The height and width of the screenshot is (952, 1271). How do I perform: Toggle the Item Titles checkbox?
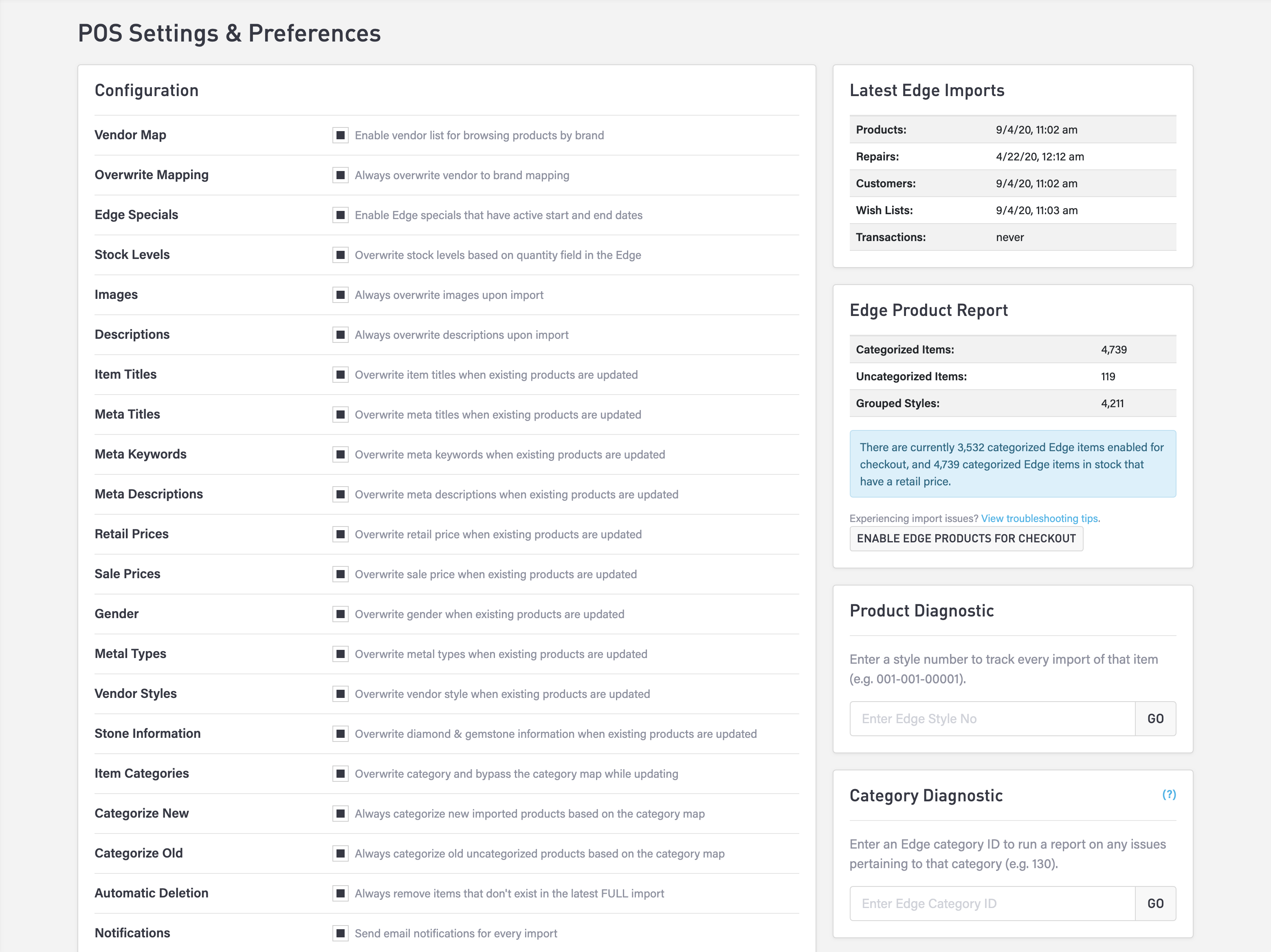click(340, 375)
